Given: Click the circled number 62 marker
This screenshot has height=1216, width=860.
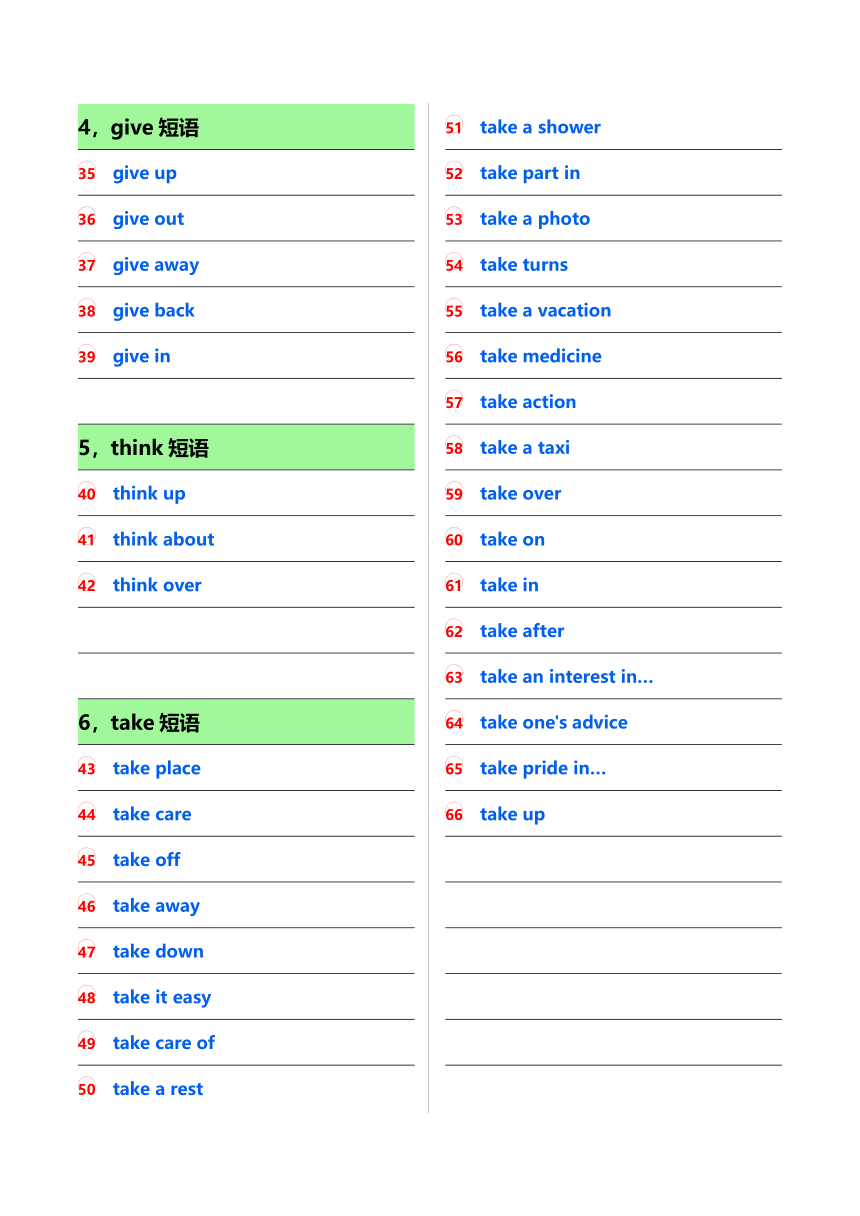Looking at the screenshot, I should tap(454, 631).
